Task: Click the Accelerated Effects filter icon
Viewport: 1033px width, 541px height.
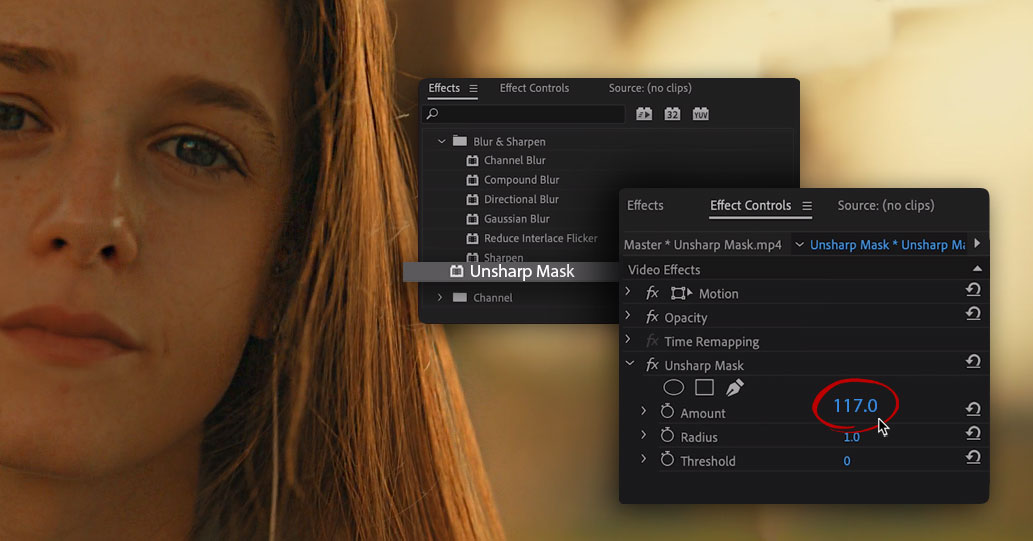Action: point(644,114)
